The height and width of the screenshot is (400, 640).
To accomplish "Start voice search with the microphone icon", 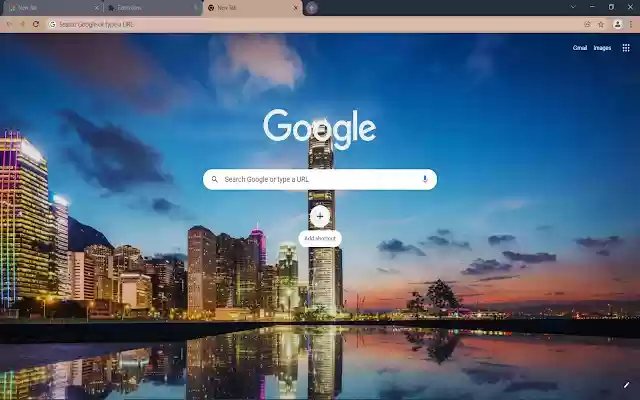I will pos(425,179).
